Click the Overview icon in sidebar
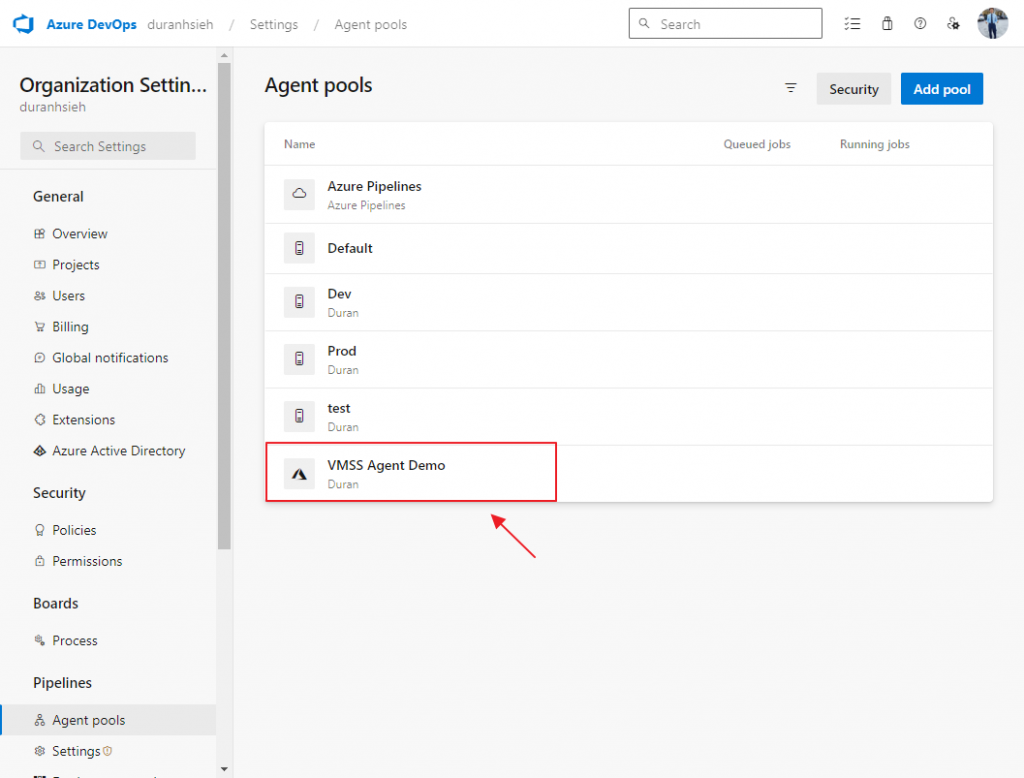 point(40,234)
